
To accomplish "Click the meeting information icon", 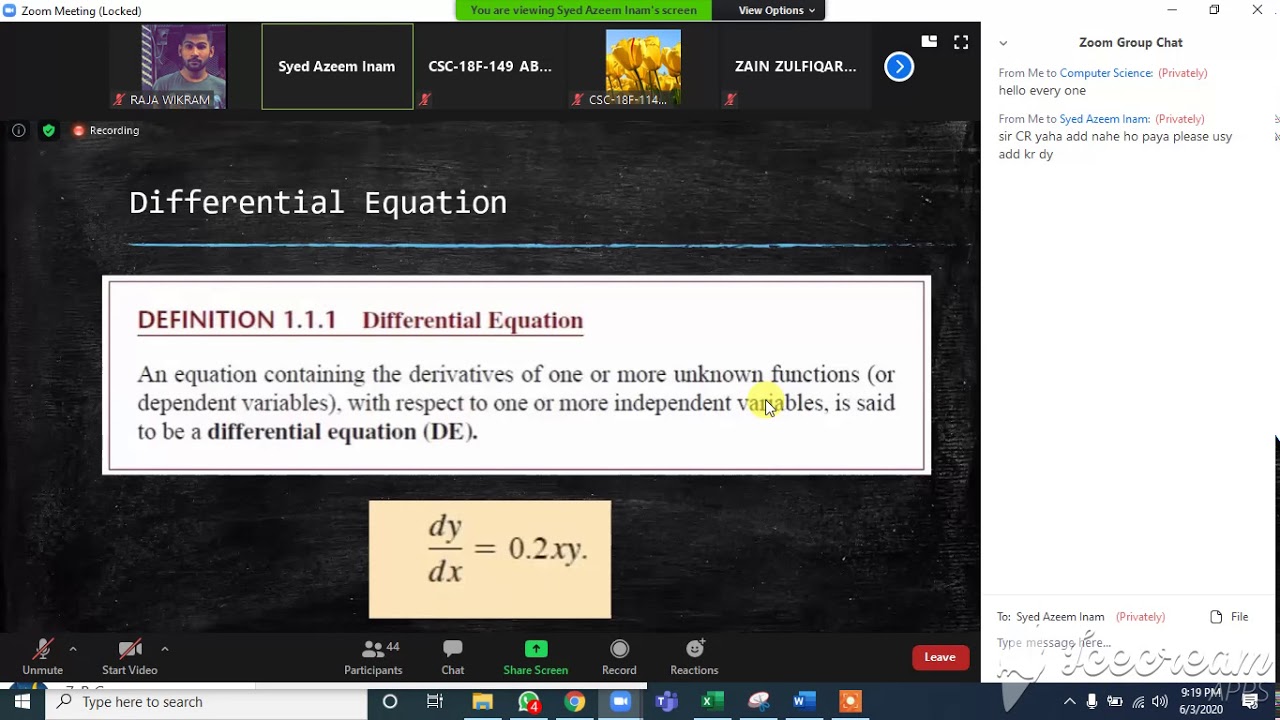I will pos(19,130).
